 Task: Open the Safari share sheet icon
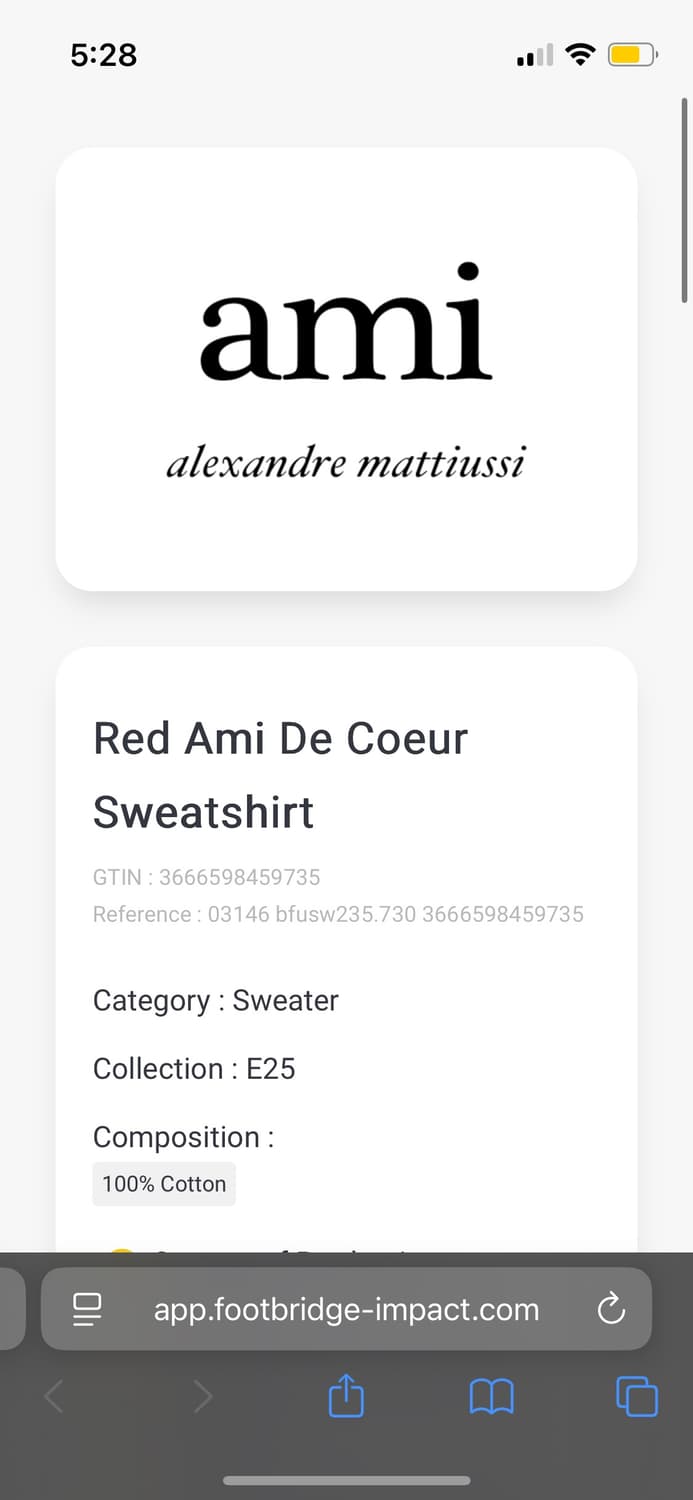[x=346, y=1395]
